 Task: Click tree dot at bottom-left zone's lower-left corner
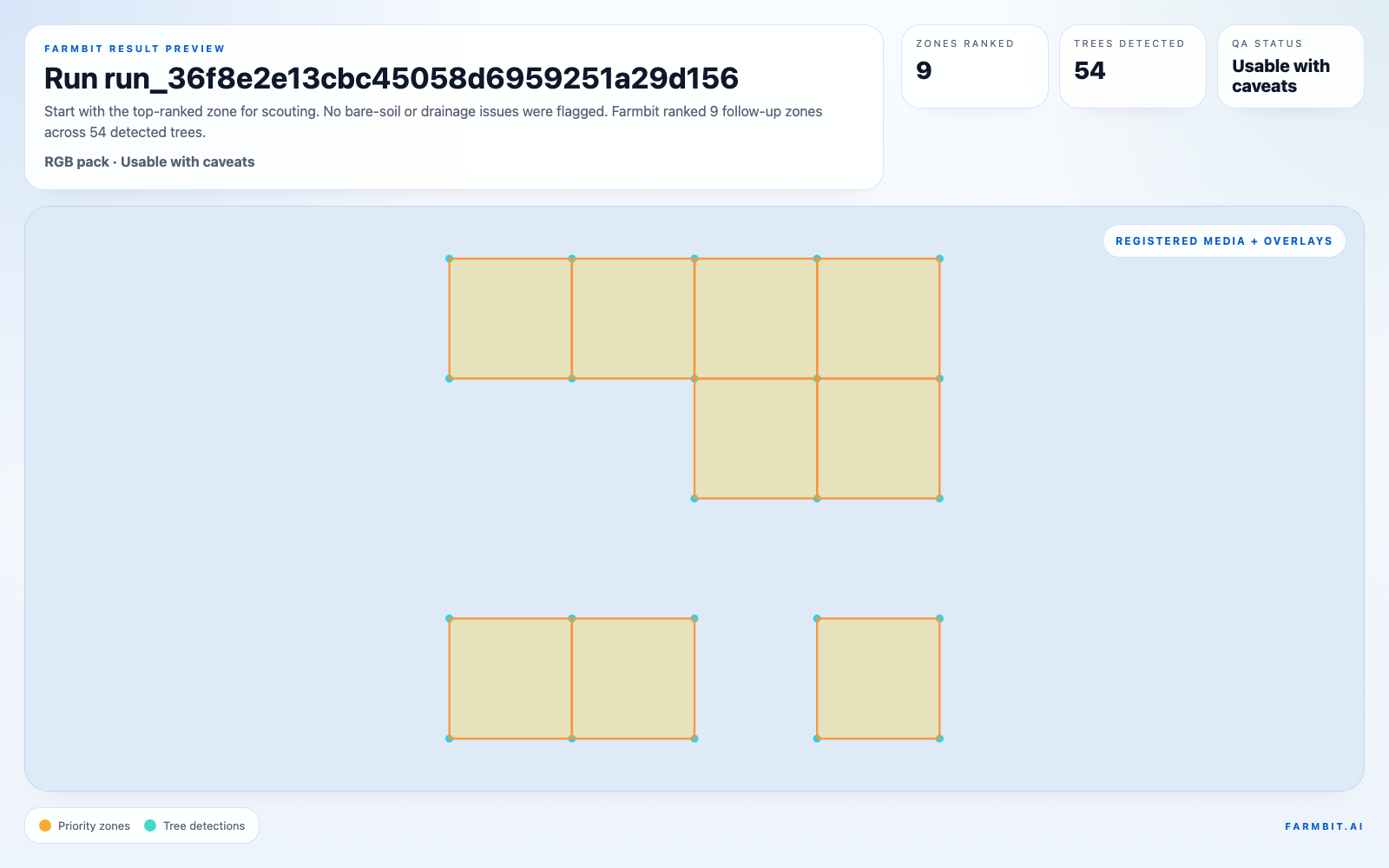point(449,739)
